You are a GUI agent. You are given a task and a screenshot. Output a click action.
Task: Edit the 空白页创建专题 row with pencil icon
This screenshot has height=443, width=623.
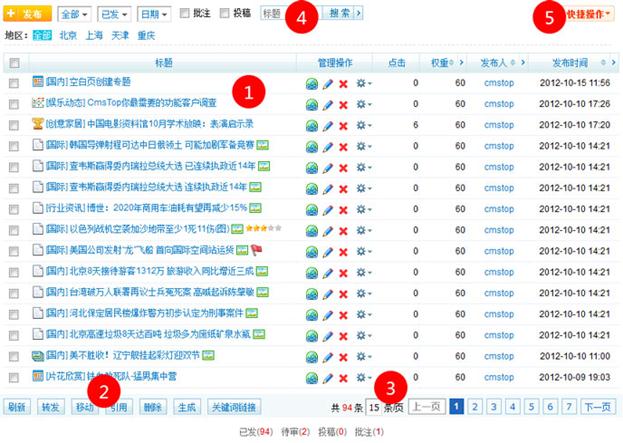click(328, 84)
